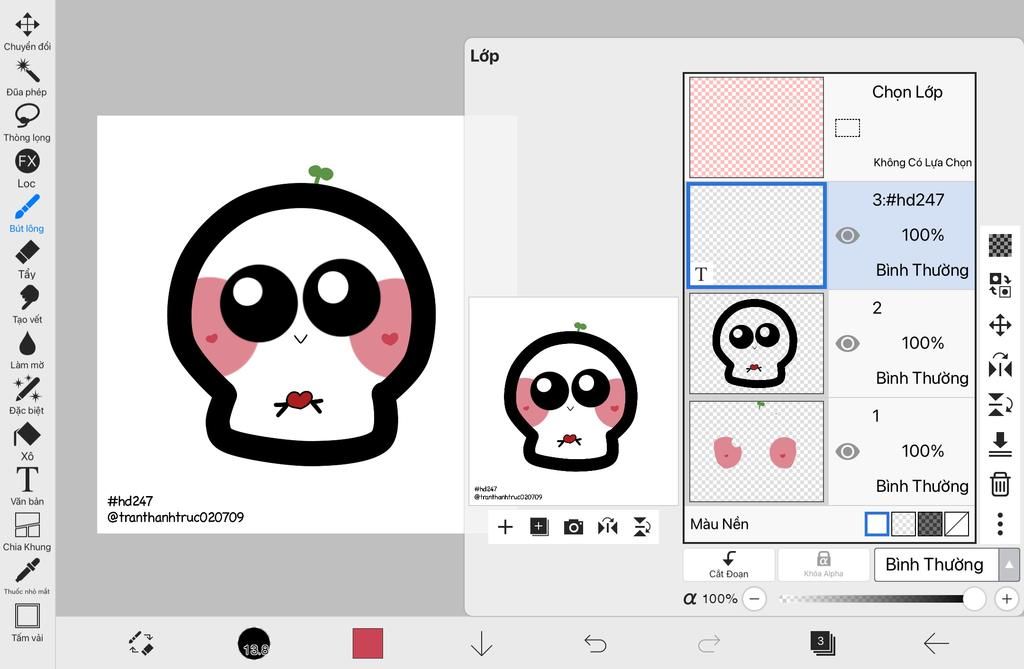Select the Chia Khung frame divider tool

[27, 532]
